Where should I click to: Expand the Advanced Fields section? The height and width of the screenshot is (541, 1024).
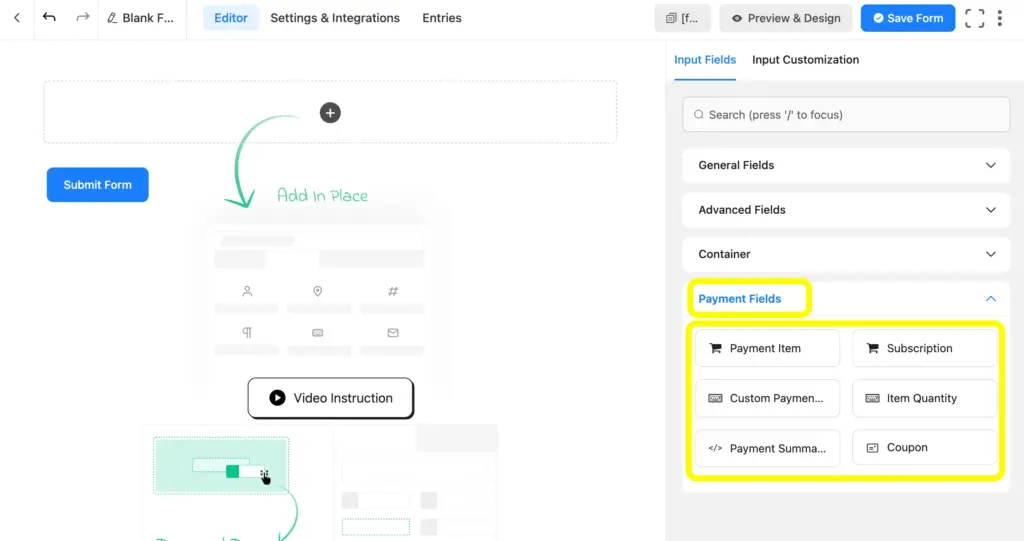tap(846, 210)
